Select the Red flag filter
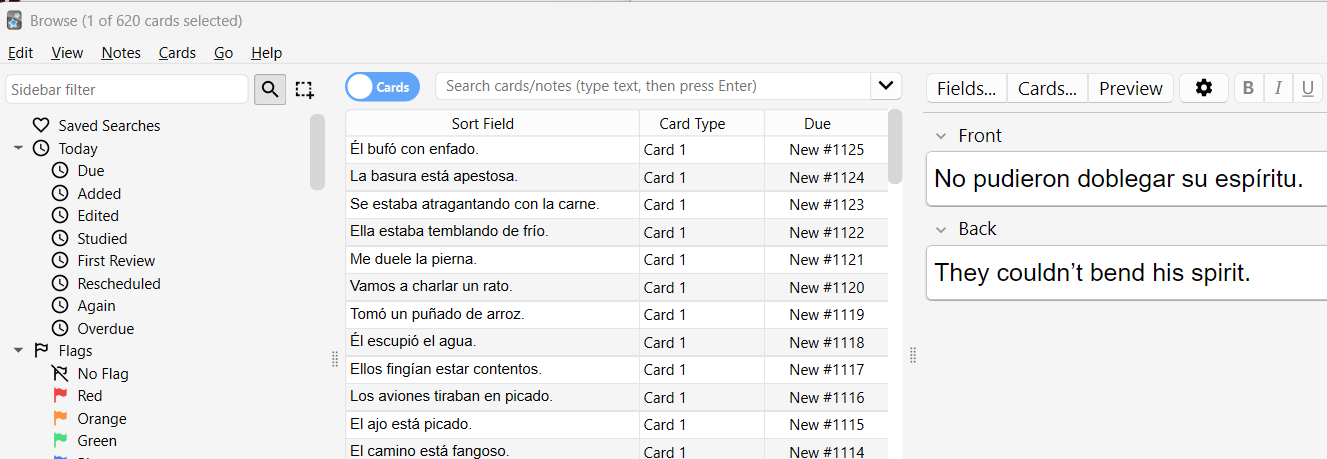The width and height of the screenshot is (1327, 459). (89, 396)
